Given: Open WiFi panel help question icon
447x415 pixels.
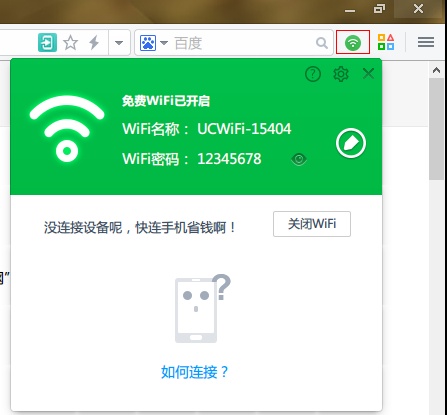Looking at the screenshot, I should pos(313,74).
